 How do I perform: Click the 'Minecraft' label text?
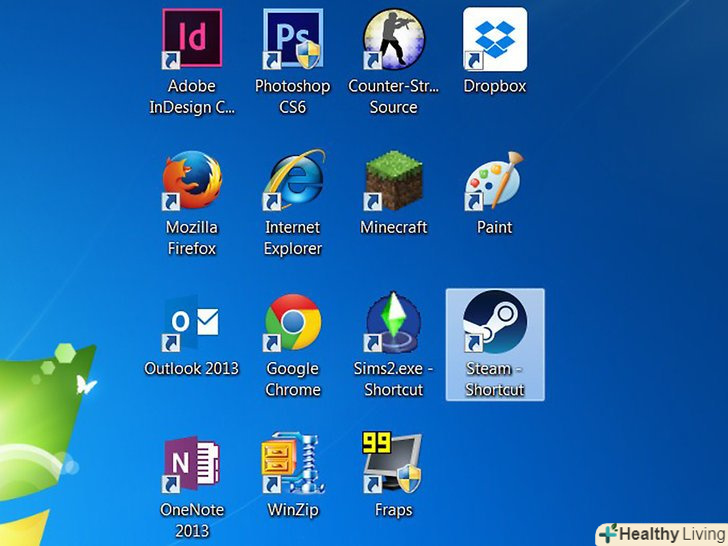pos(394,227)
